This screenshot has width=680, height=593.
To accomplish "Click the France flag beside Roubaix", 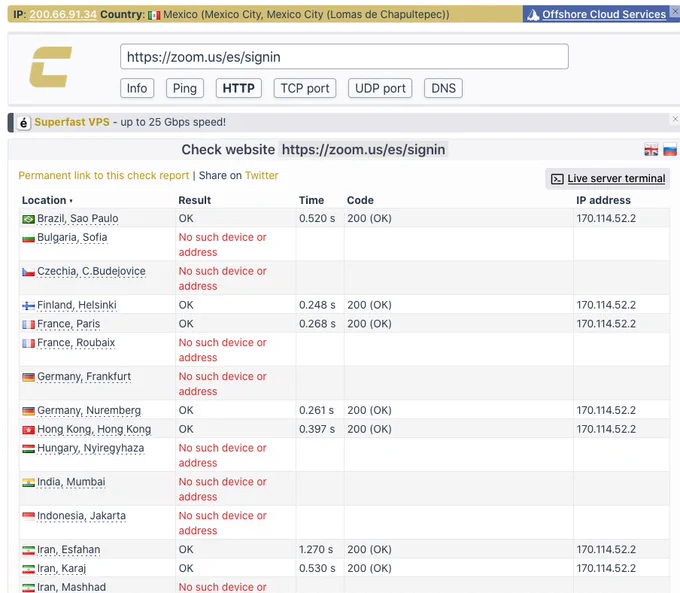I will pos(28,344).
